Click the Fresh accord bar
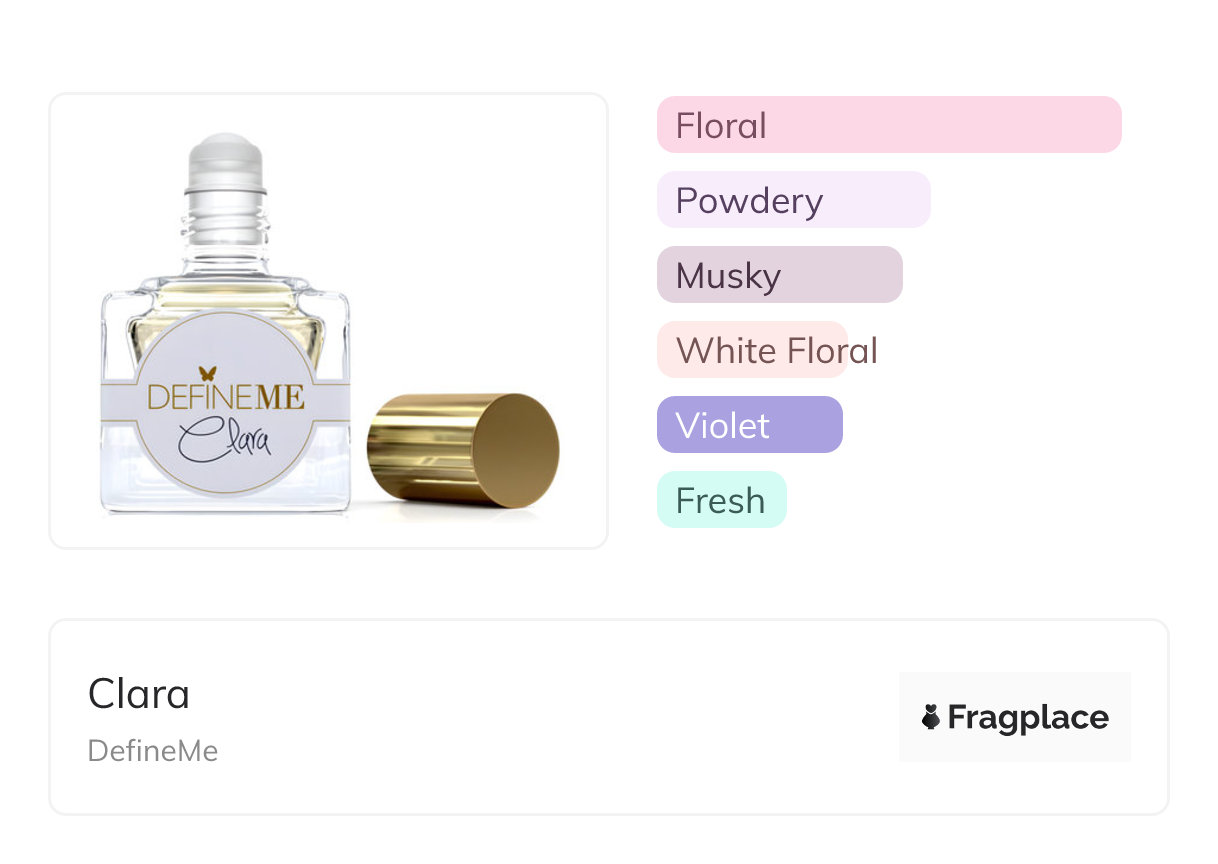 tap(721, 500)
